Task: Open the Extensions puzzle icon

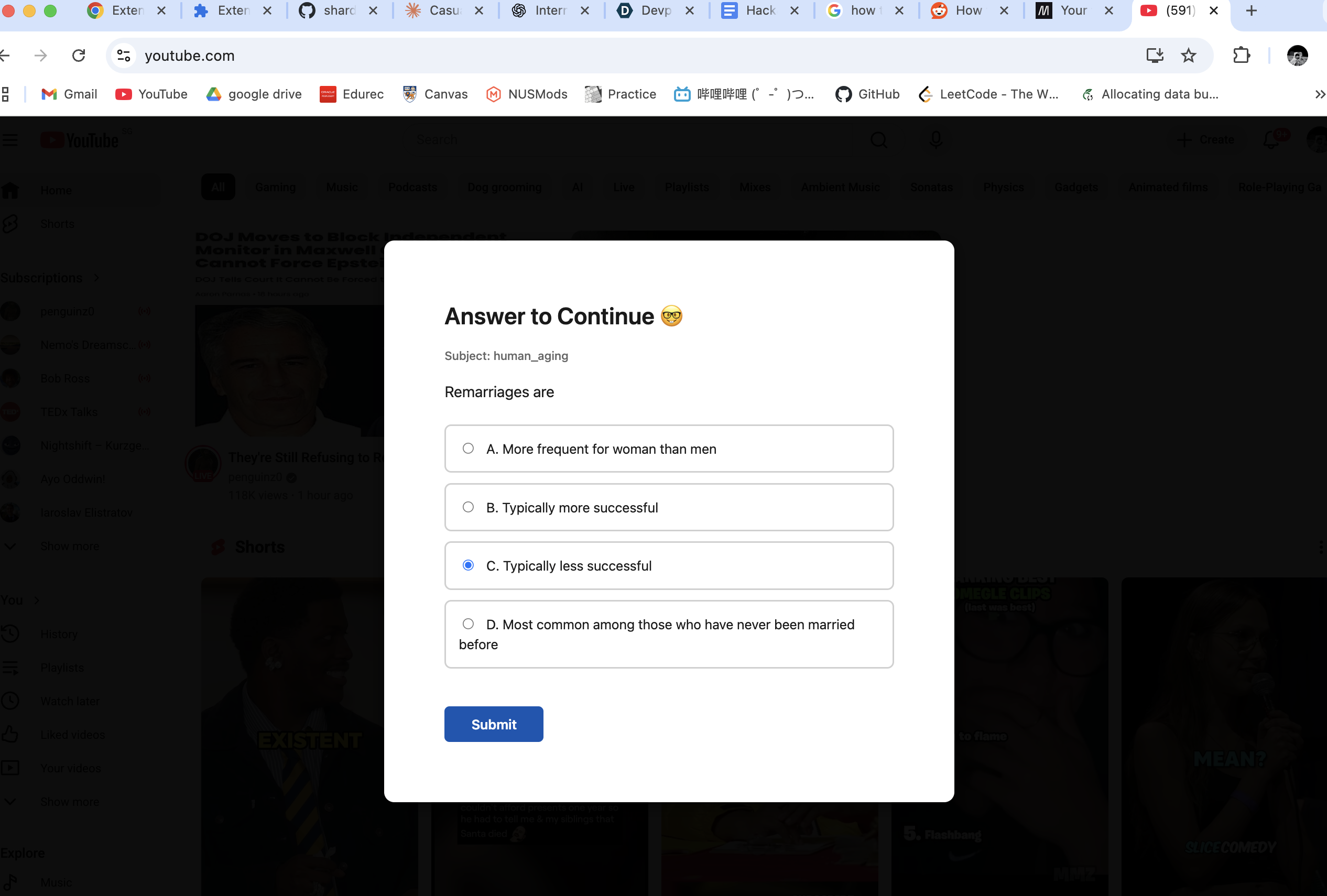Action: (x=1242, y=56)
